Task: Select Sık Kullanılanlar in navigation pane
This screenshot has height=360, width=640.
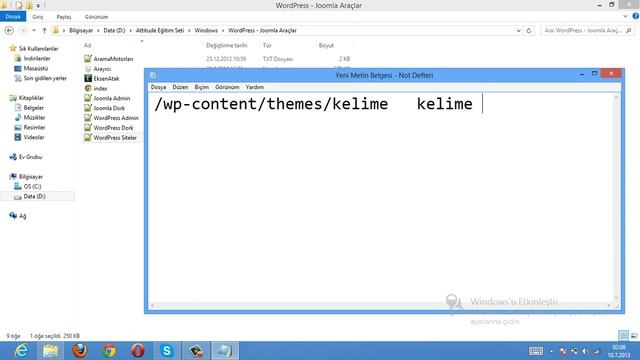Action: coord(39,49)
